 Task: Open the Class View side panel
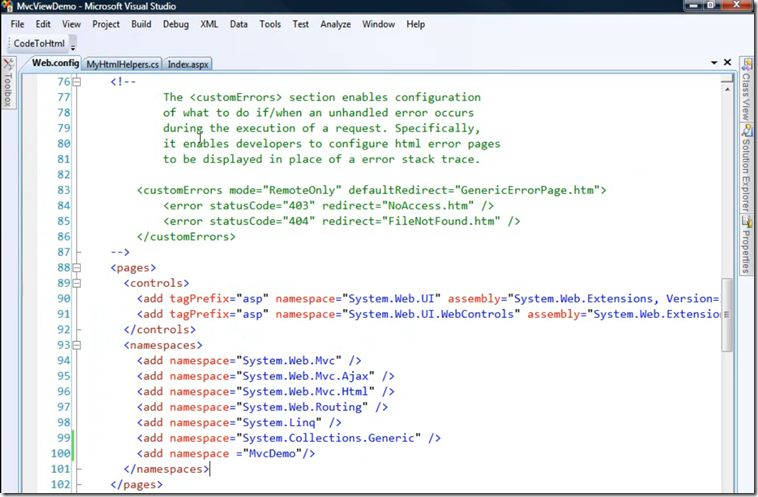tap(747, 89)
